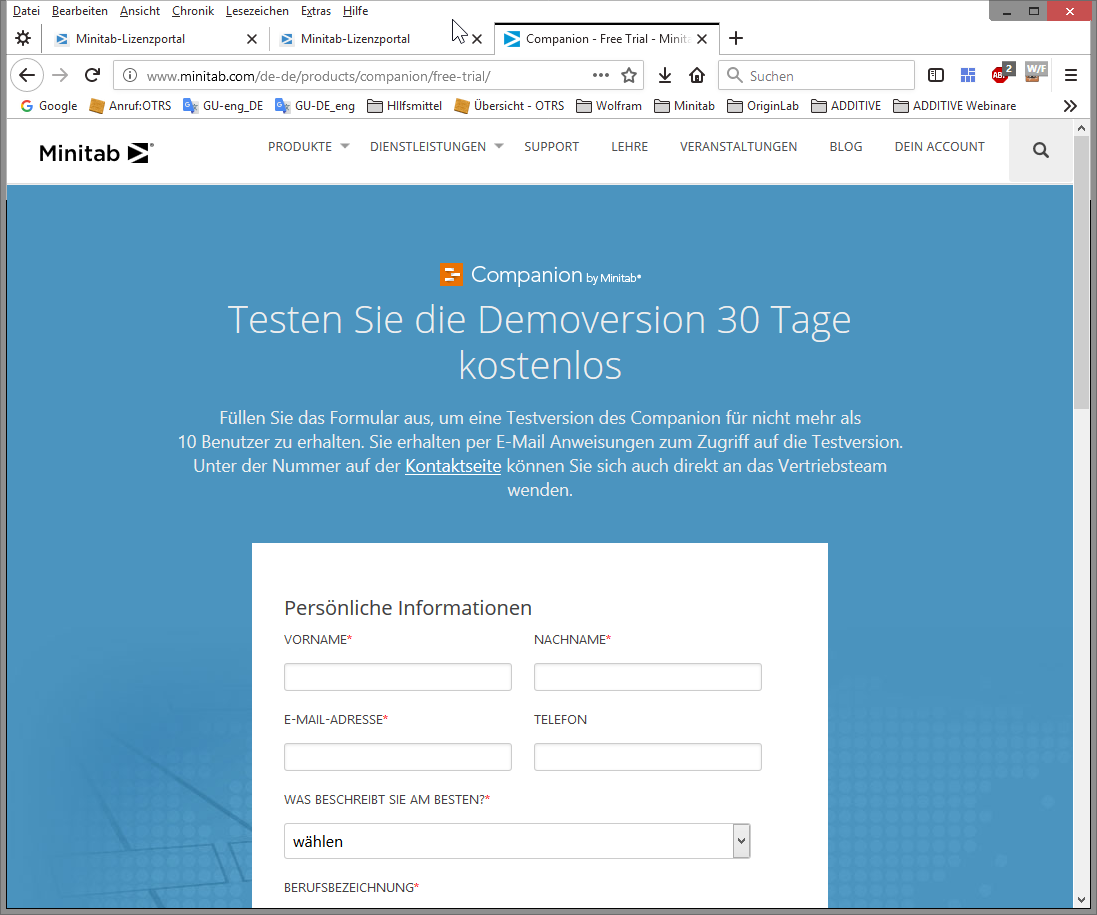Switch to the second Minitab-Lizenzportal tab

[x=381, y=39]
